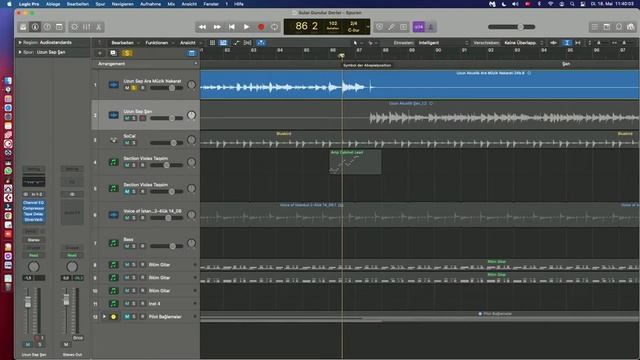Click the Catch playhead icon
This screenshot has height=360, width=640.
click(261, 42)
